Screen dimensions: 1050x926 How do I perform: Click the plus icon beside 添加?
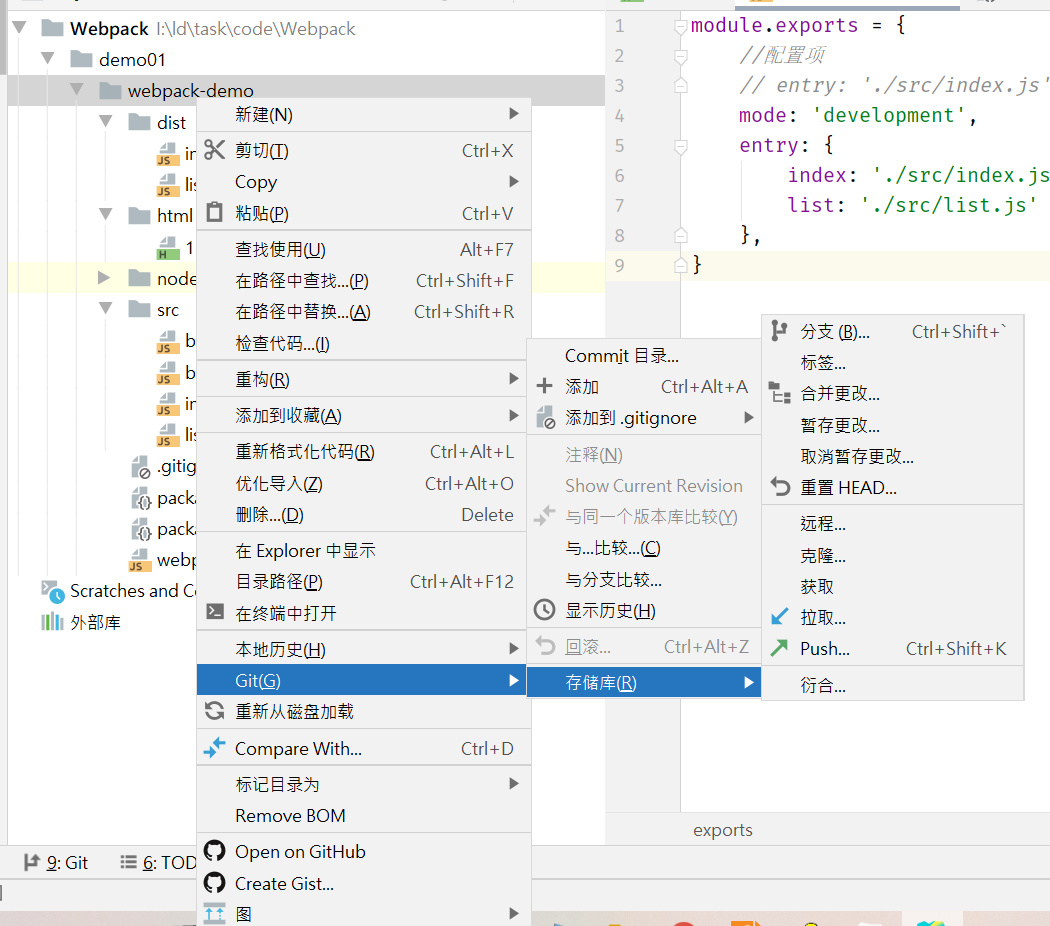pos(544,386)
